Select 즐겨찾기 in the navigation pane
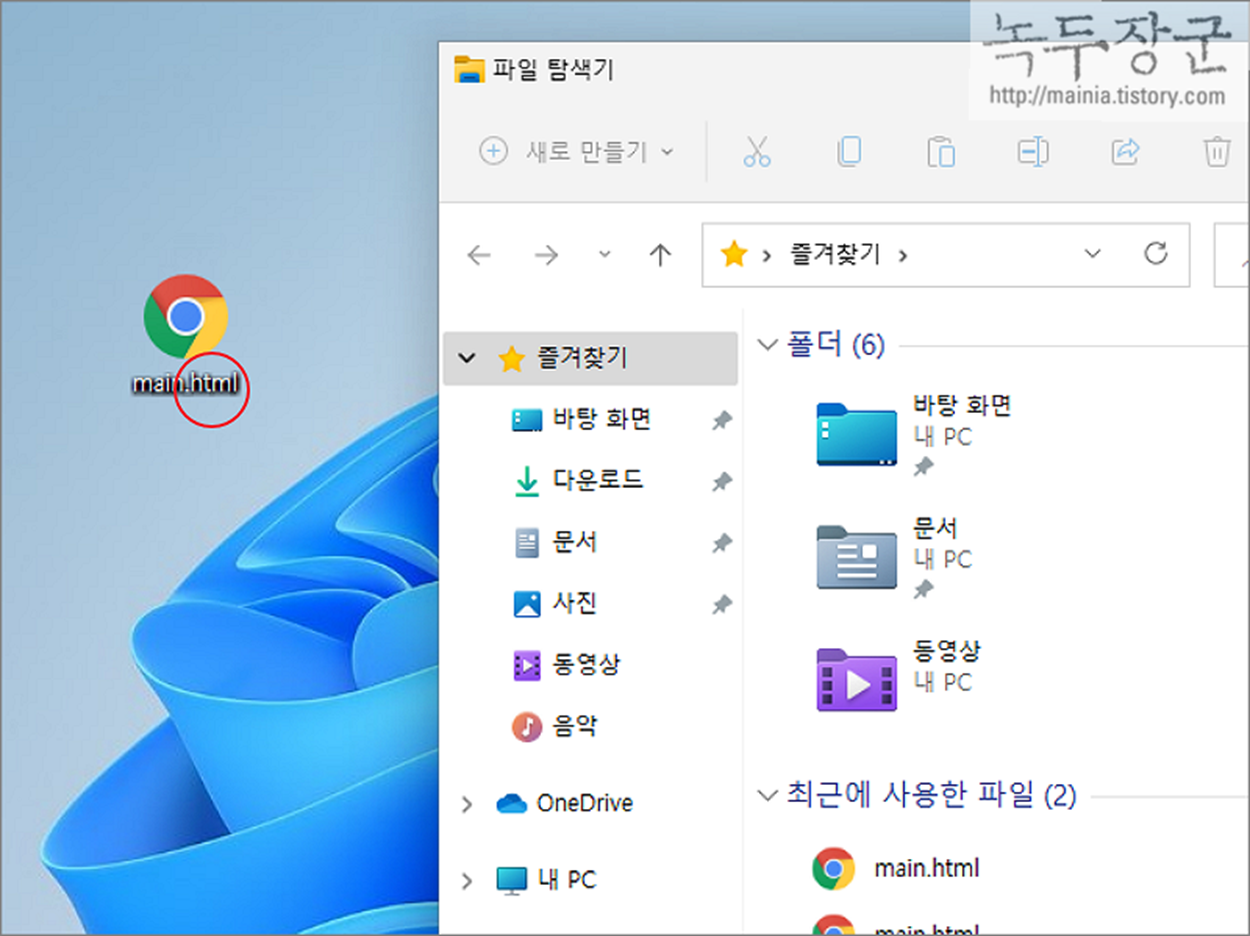The height and width of the screenshot is (936, 1250). tap(590, 358)
